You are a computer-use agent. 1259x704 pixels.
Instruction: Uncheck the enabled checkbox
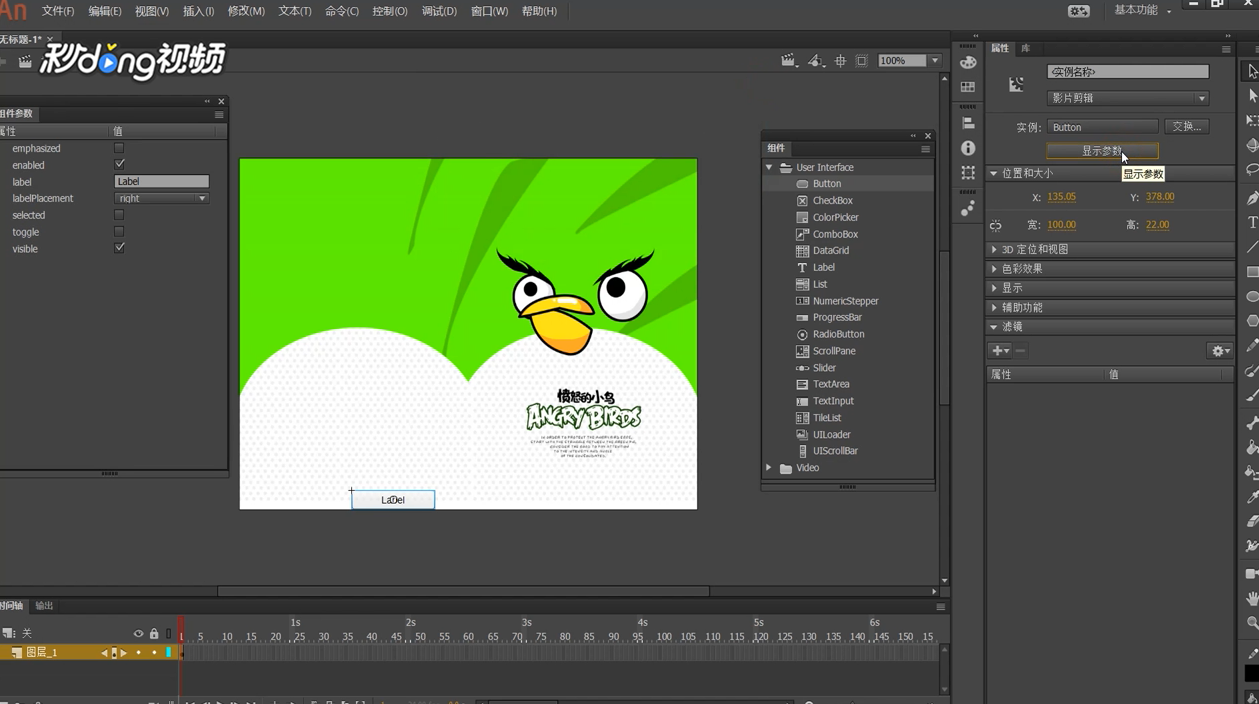(x=119, y=165)
